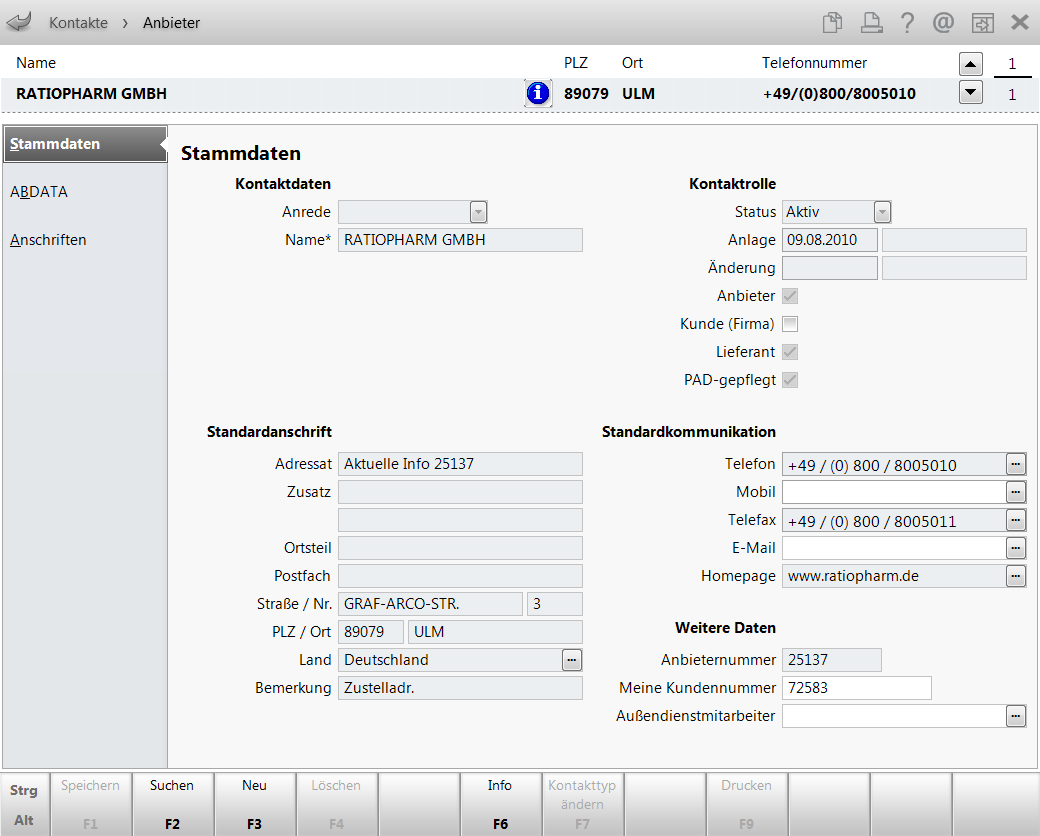1040x836 pixels.
Task: Click the Telefonnummer column header
Action: 814,63
